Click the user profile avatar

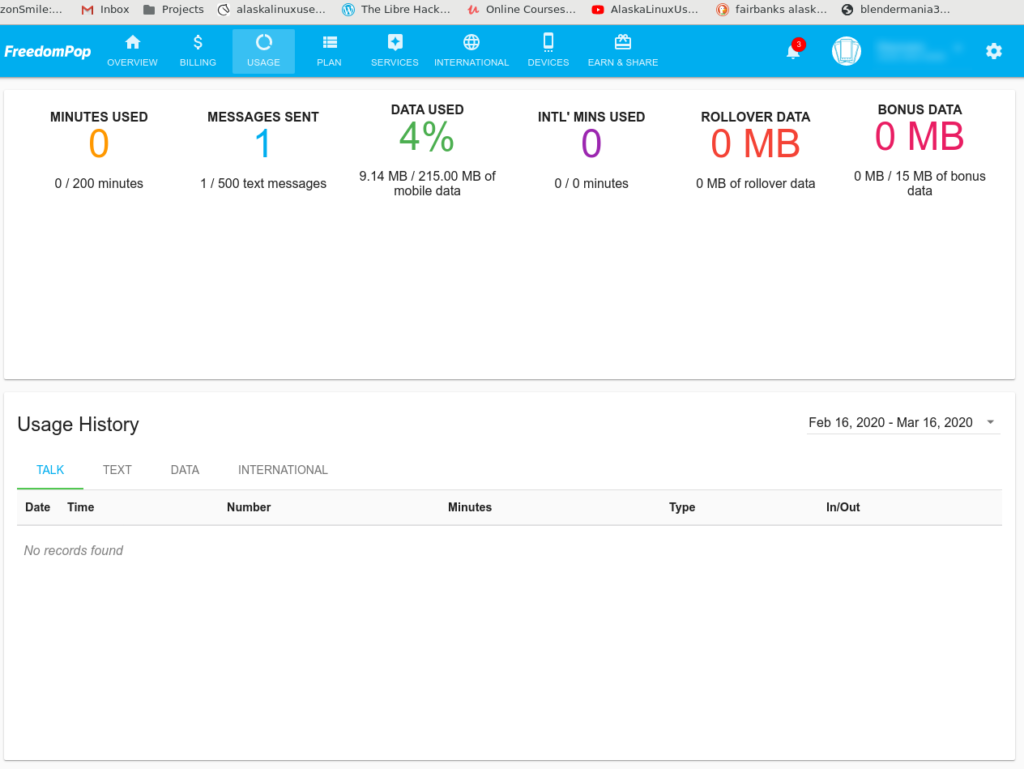point(846,51)
